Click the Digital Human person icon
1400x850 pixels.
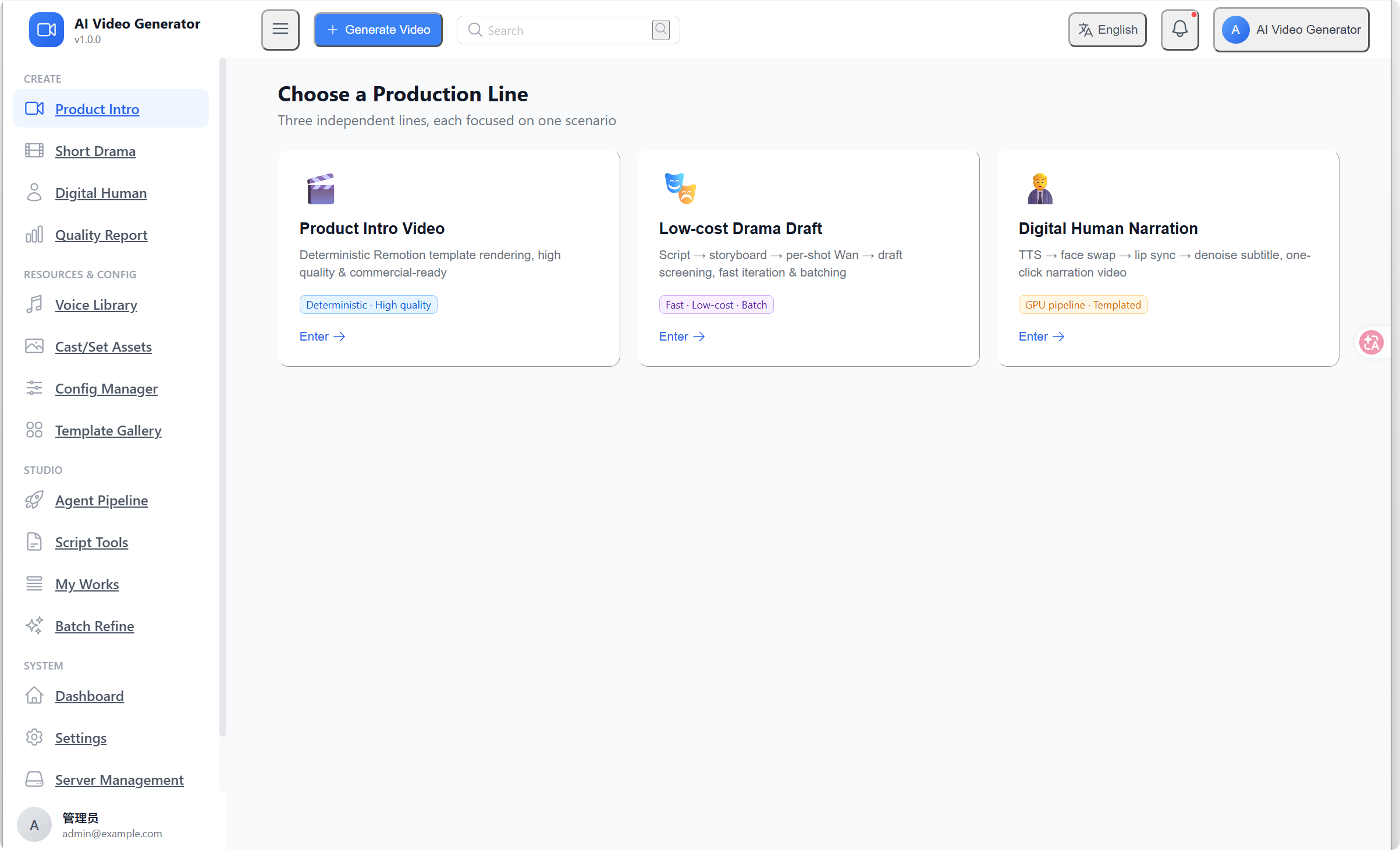(34, 193)
